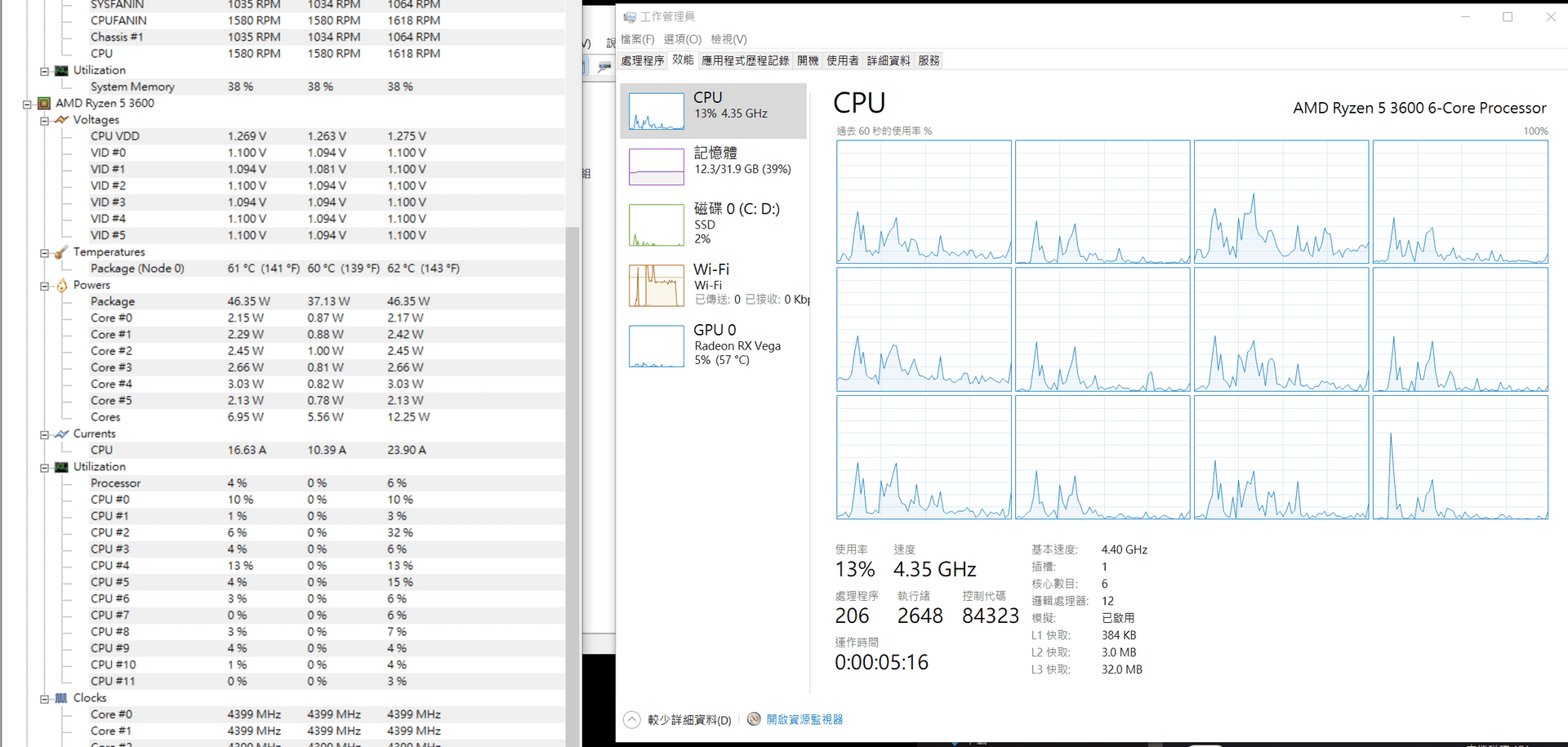Switch to the 處理程序 tab

click(642, 60)
